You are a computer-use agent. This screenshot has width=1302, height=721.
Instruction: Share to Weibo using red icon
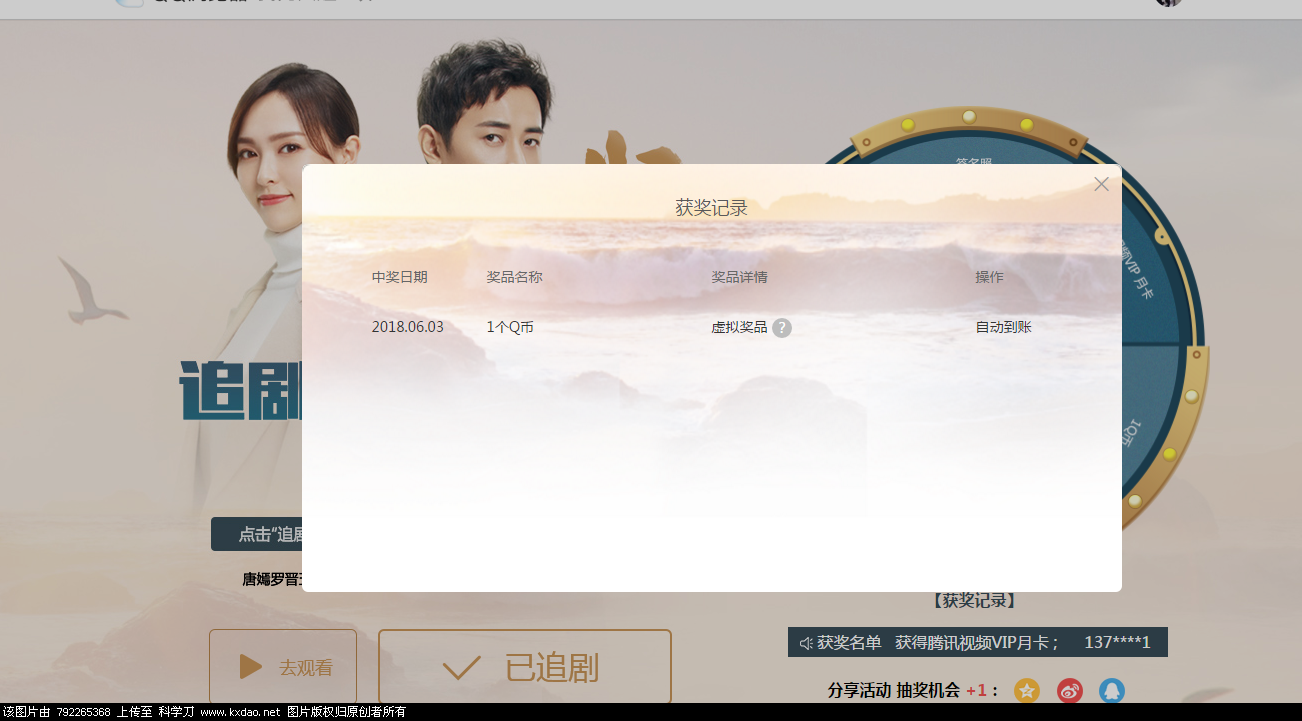pyautogui.click(x=1070, y=691)
